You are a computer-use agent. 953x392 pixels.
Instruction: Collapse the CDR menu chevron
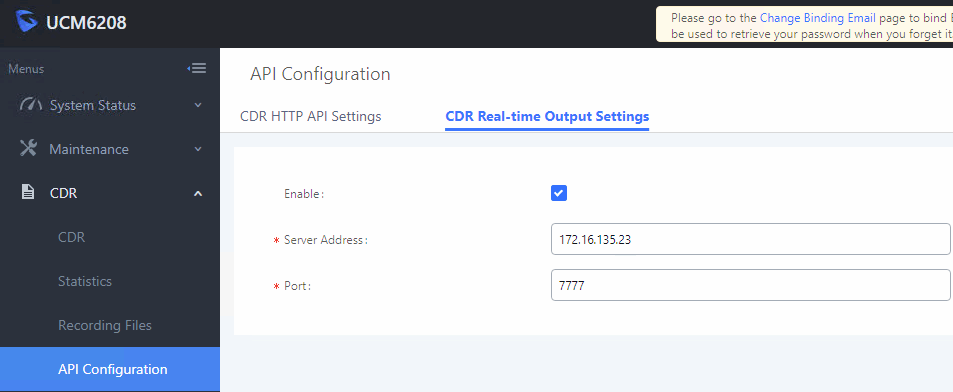coord(198,193)
